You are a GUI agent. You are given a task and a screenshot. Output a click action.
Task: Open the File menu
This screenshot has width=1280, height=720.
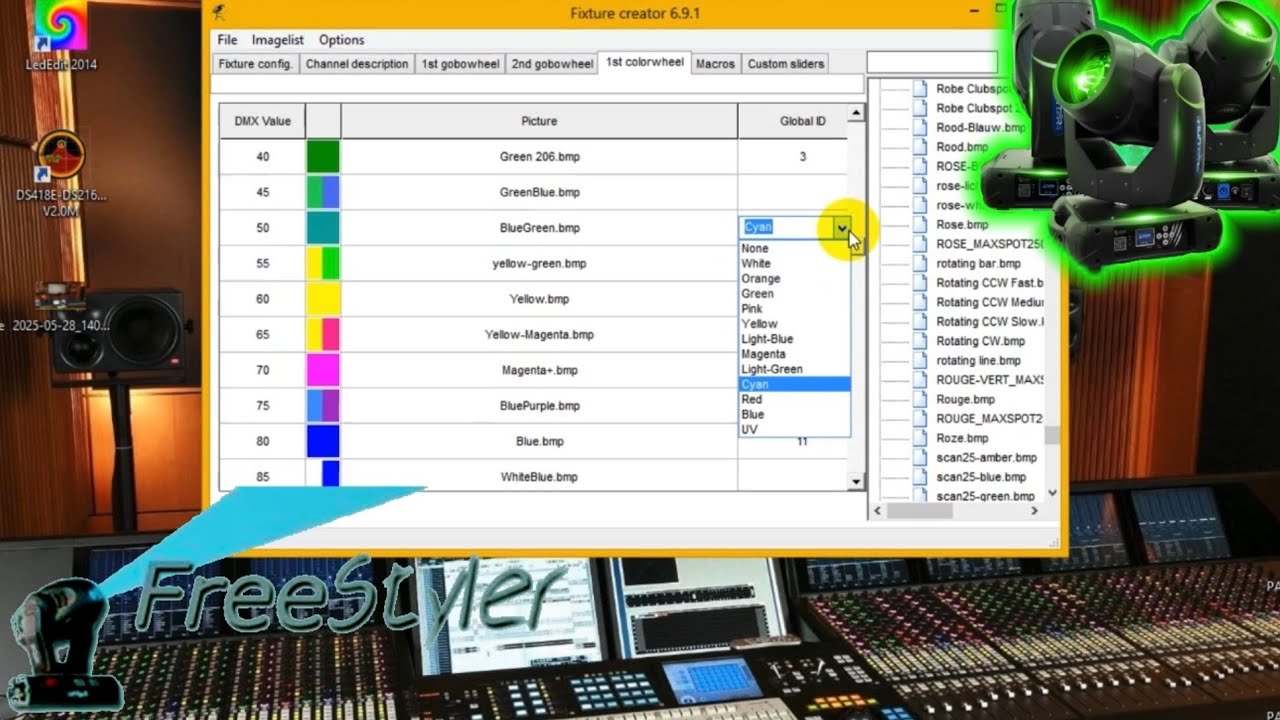point(228,40)
